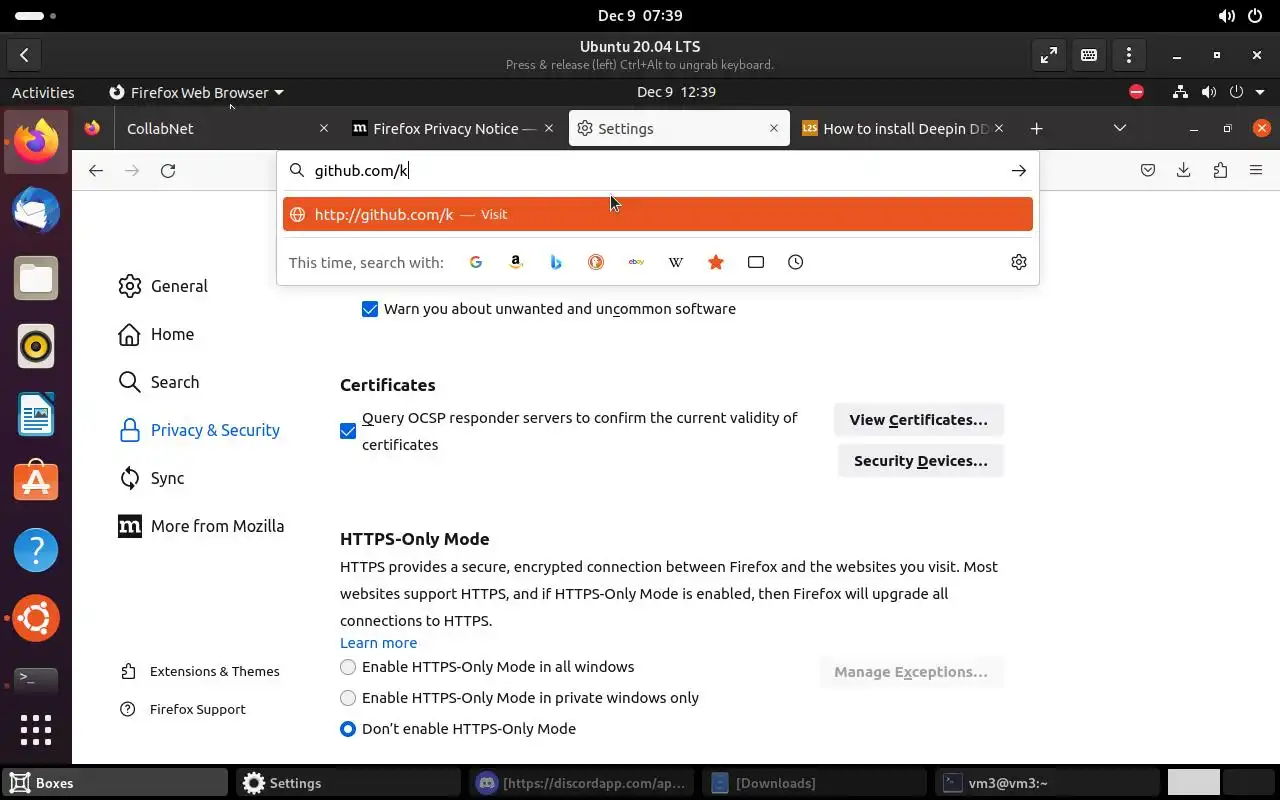Open Boxes three-dot options menu
1280x800 pixels.
coord(1129,56)
